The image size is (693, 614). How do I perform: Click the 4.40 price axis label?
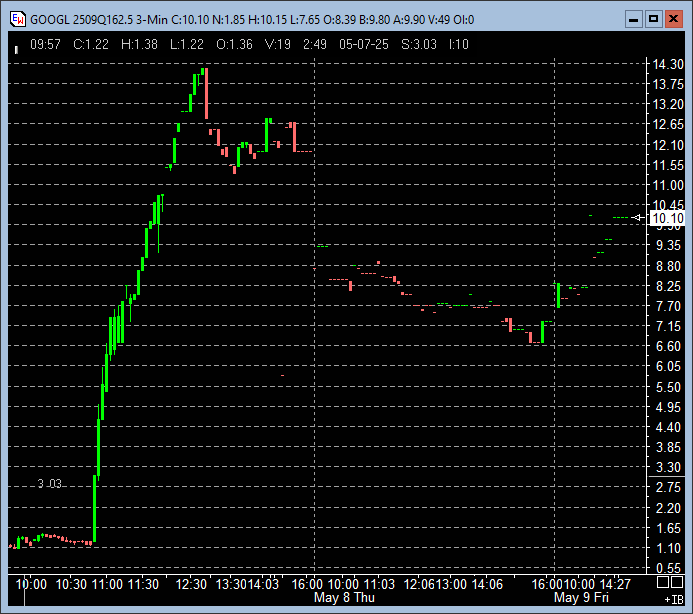point(668,427)
